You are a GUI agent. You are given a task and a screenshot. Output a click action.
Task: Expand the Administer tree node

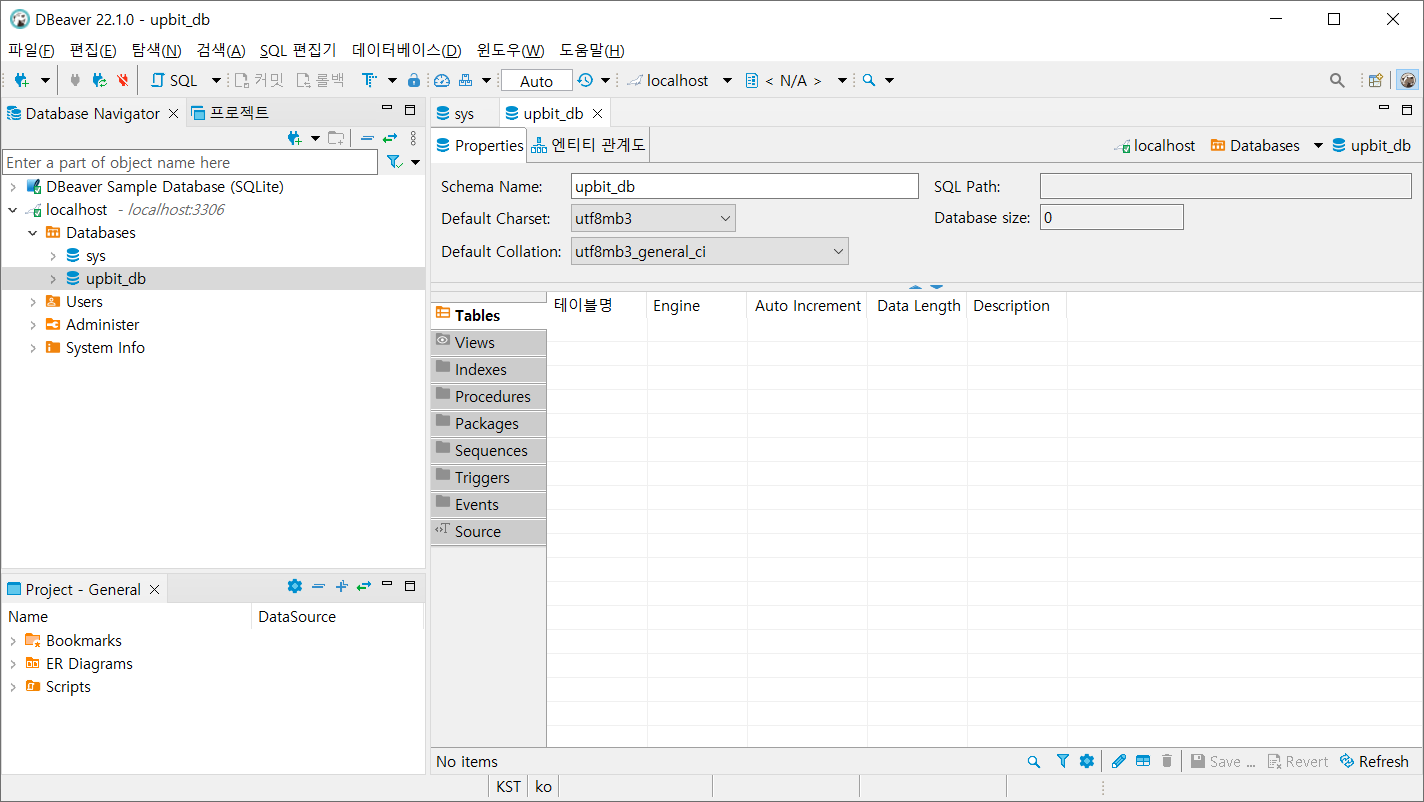(x=33, y=325)
